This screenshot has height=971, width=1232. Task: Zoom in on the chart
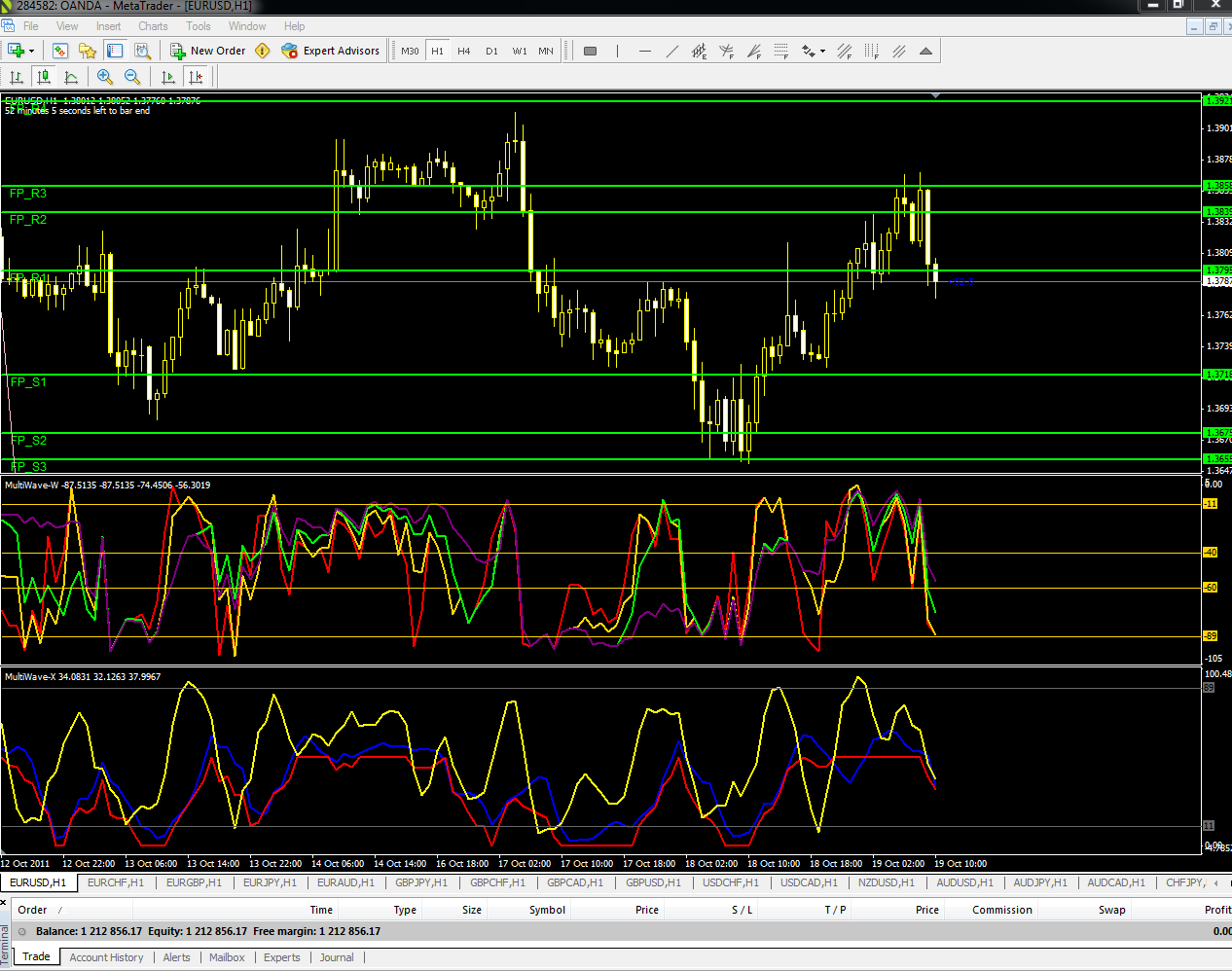pos(105,77)
